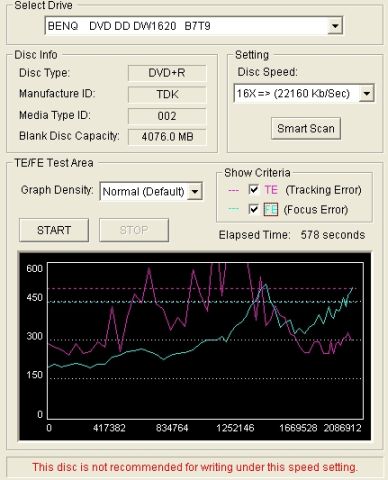Click the disabled STOP button
Viewport: 388px width, 480px height.
(134, 230)
